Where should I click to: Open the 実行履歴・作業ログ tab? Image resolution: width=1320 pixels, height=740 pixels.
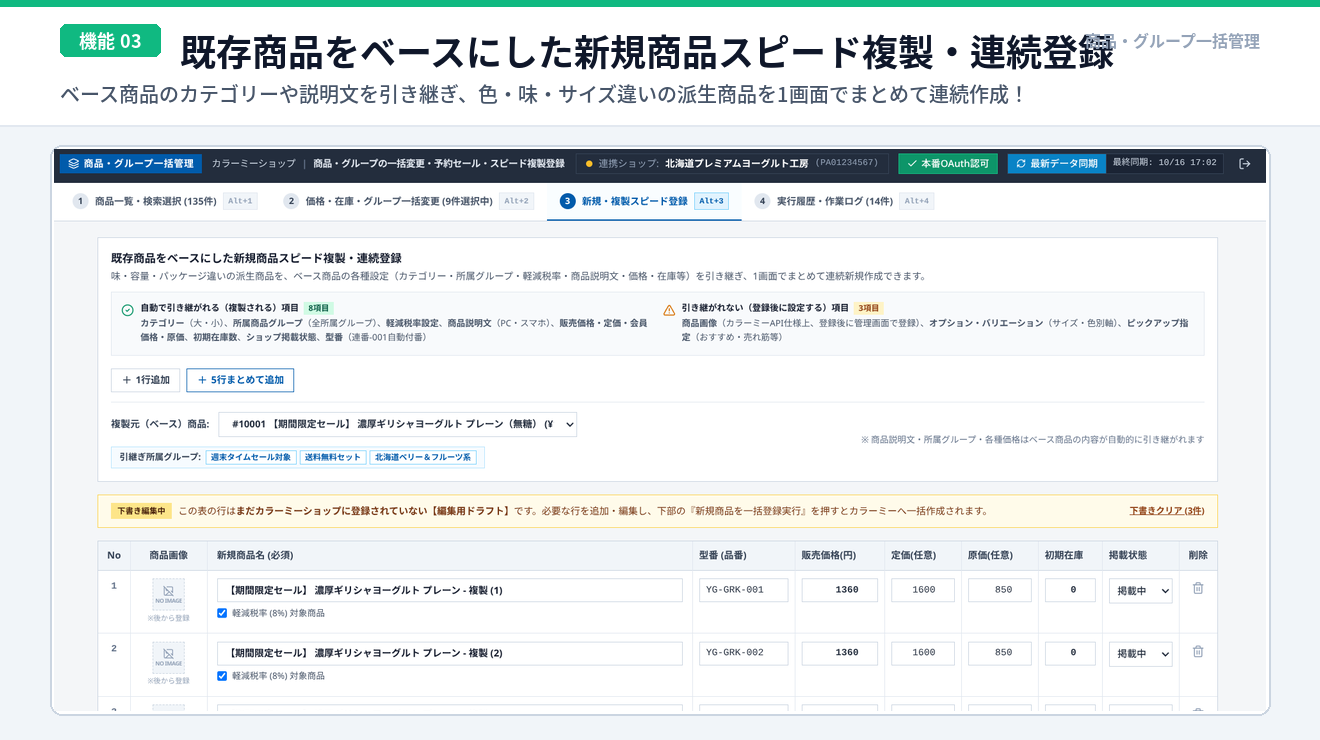(844, 201)
